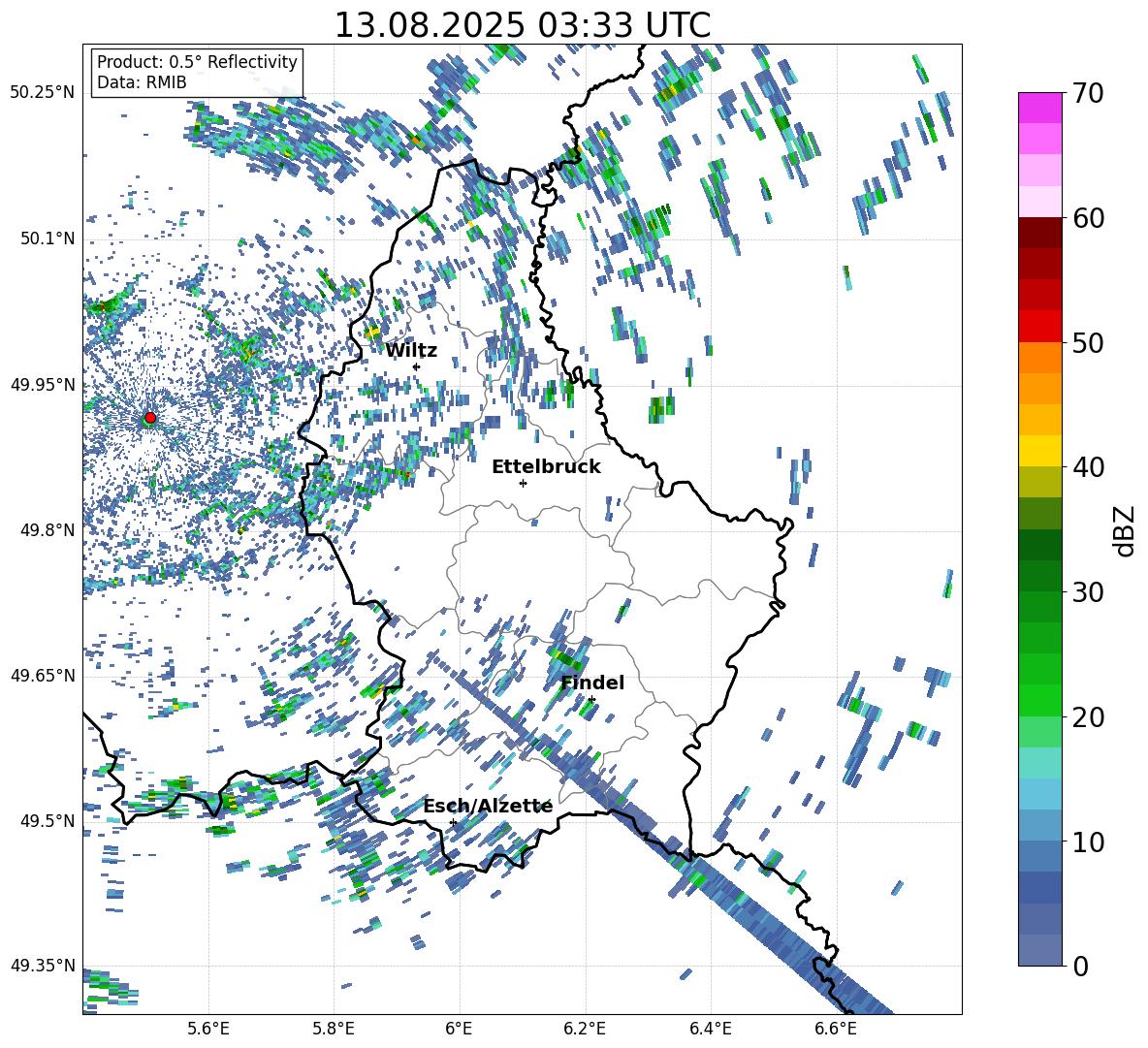Click the red radar site marker
The image size is (1148, 1048).
click(150, 418)
